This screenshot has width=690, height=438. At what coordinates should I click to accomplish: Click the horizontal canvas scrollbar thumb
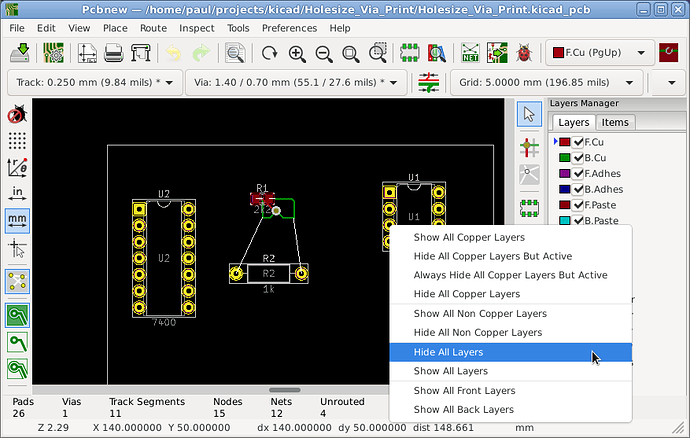[285, 390]
